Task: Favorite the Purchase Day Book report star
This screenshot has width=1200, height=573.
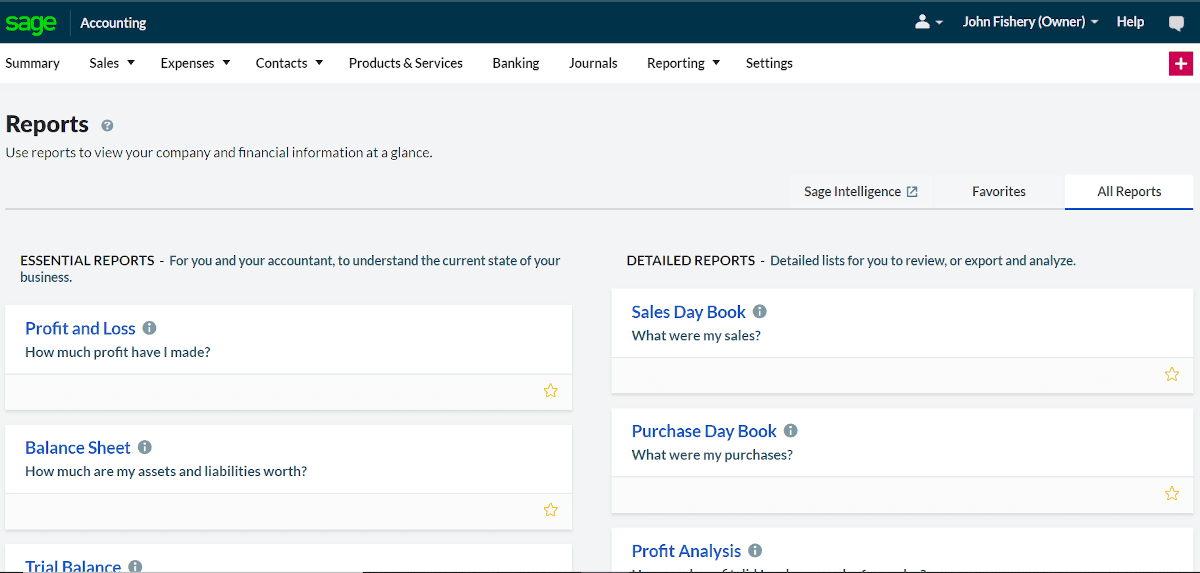Action: click(1172, 493)
